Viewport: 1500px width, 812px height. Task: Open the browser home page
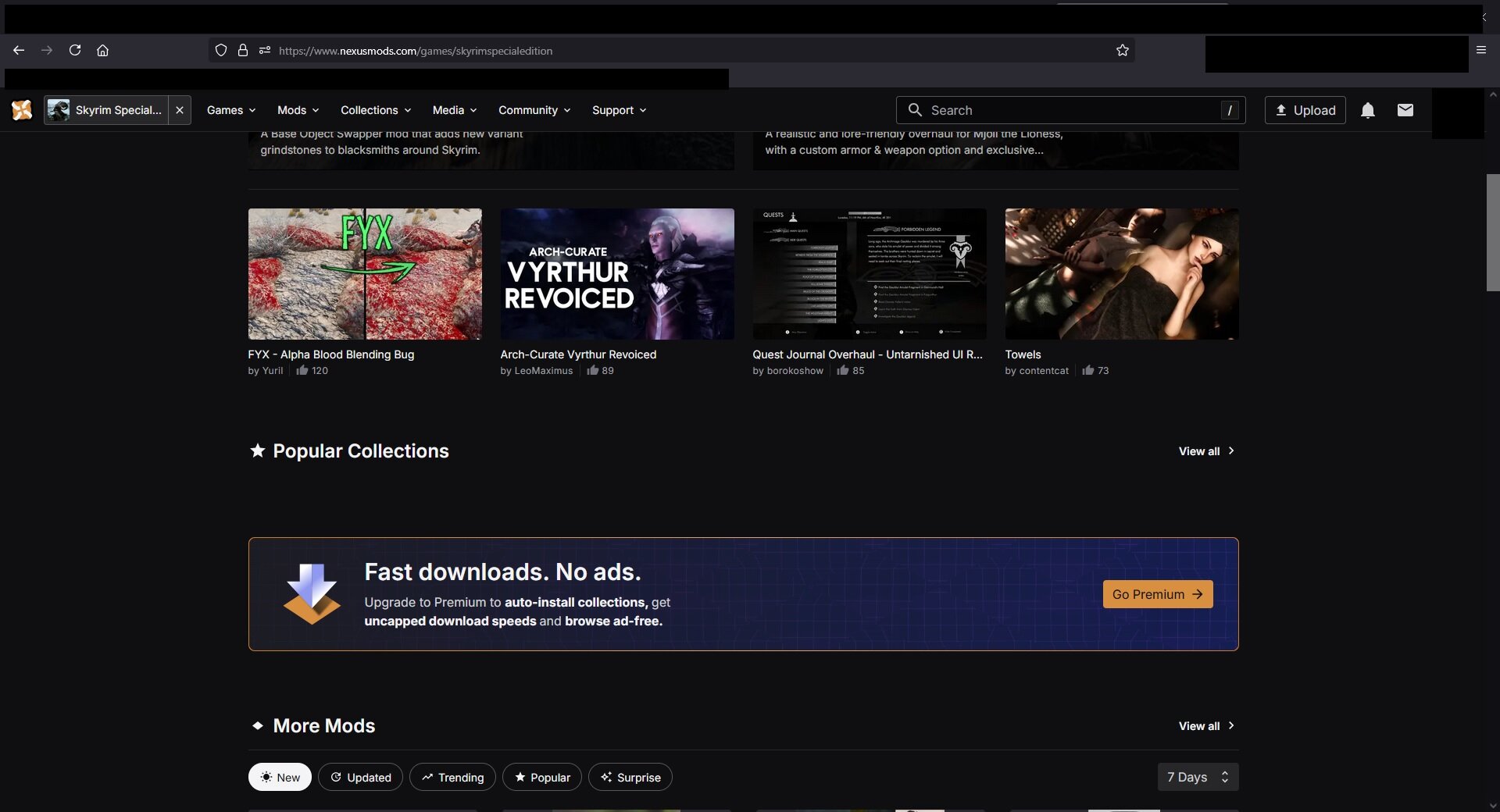[x=102, y=50]
